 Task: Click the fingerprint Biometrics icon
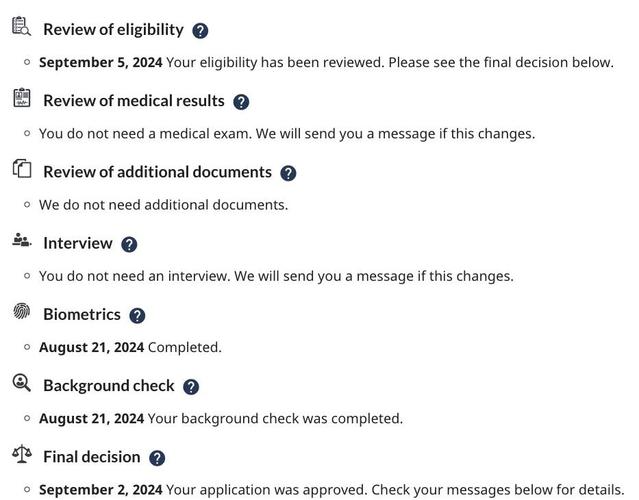22,311
